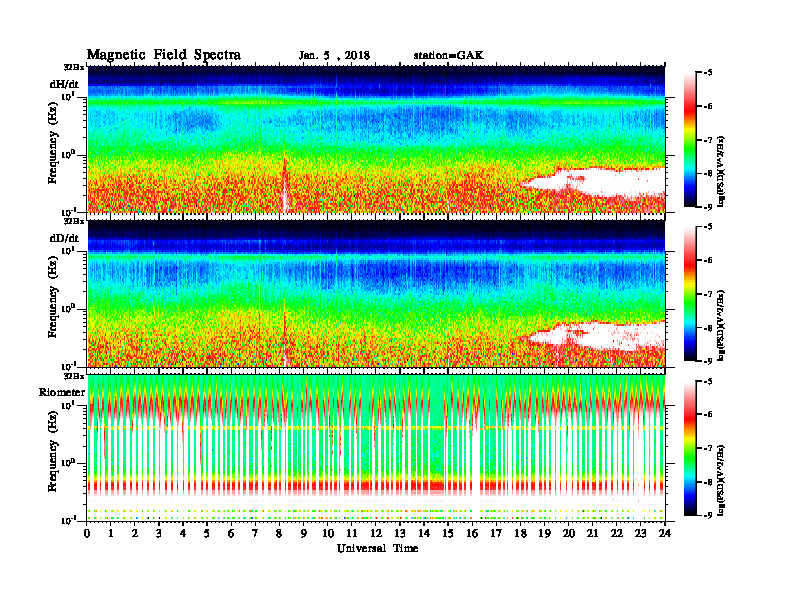Click the "11" hour tick on the time axis
The width and height of the screenshot is (792, 612).
[x=352, y=533]
